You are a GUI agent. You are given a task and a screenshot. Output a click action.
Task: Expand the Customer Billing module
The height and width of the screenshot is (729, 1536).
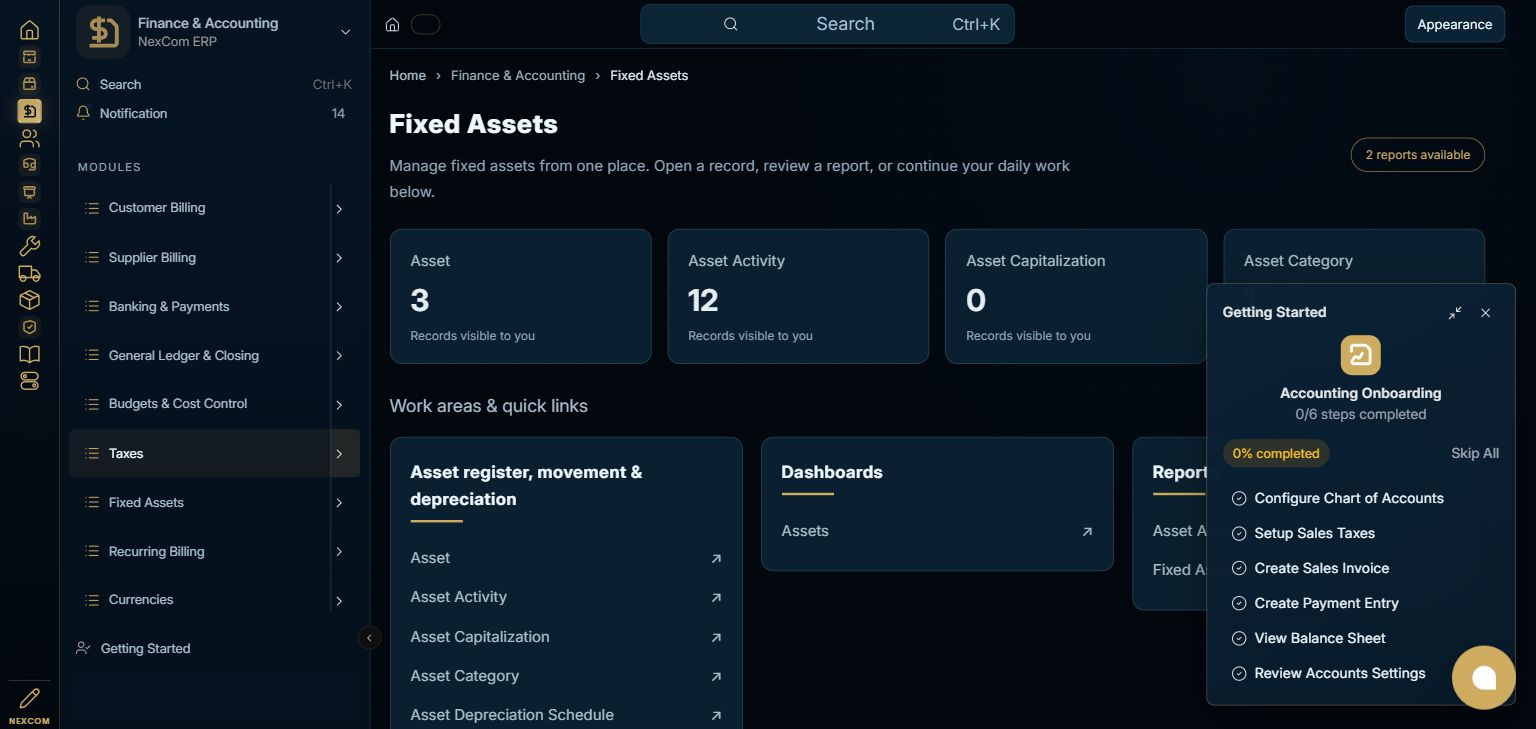[x=339, y=209]
